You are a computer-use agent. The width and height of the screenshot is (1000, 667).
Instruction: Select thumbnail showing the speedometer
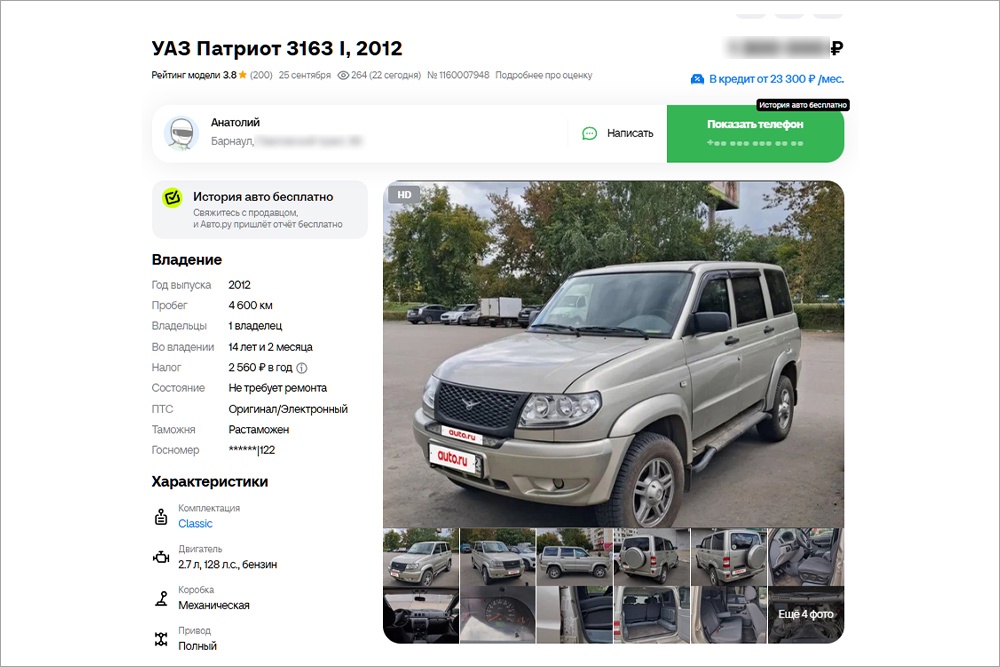pos(497,615)
